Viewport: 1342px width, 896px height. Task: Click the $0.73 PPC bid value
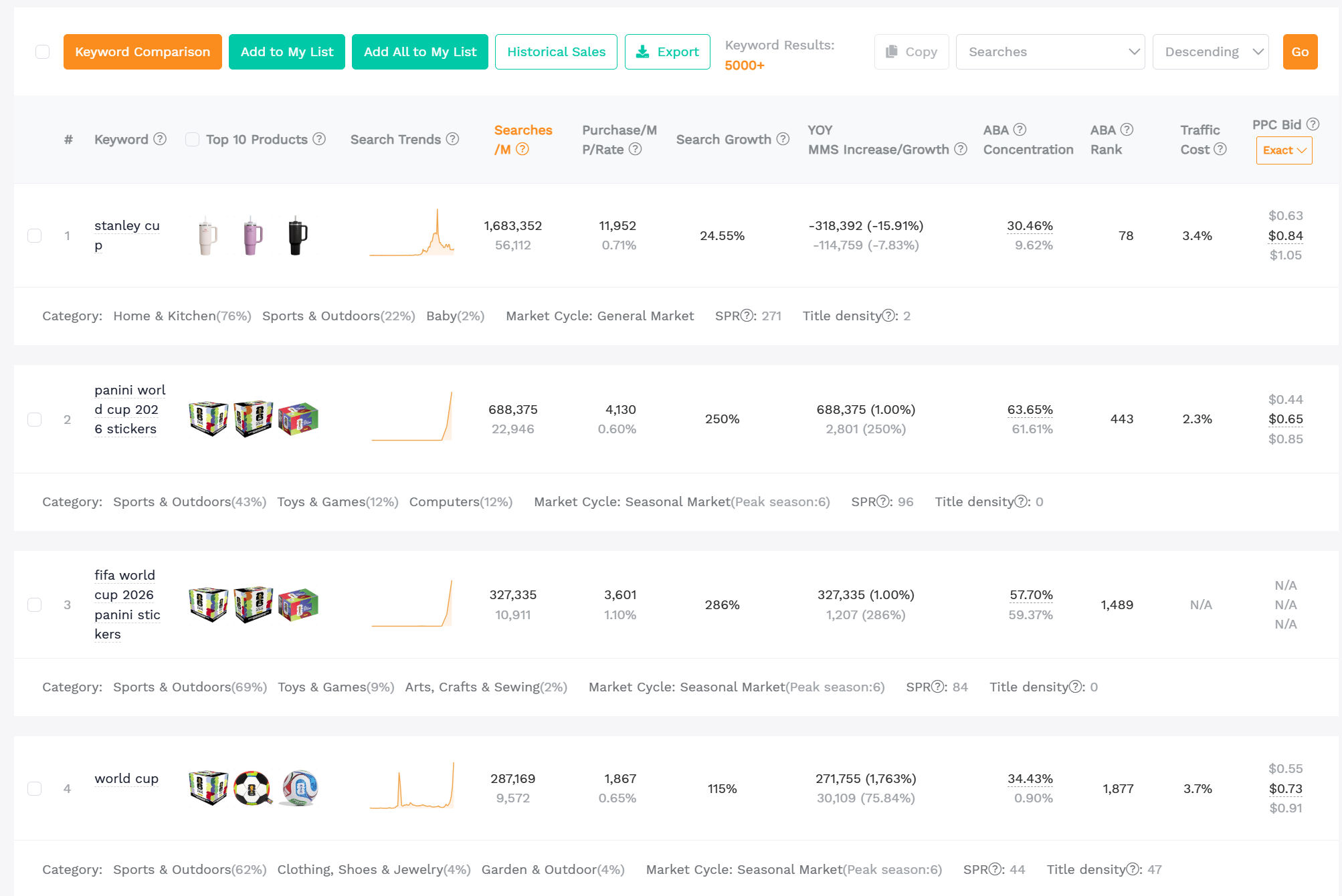(x=1285, y=788)
